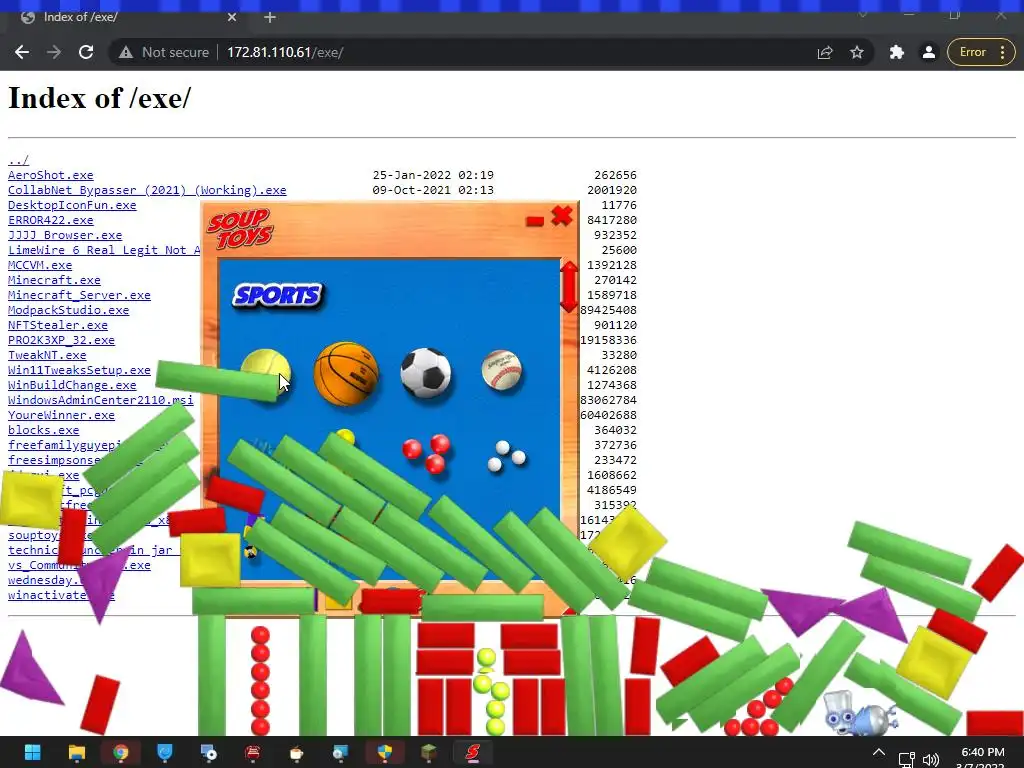
Task: Click the PRO2K3XP_32.exe link
Action: [x=61, y=340]
